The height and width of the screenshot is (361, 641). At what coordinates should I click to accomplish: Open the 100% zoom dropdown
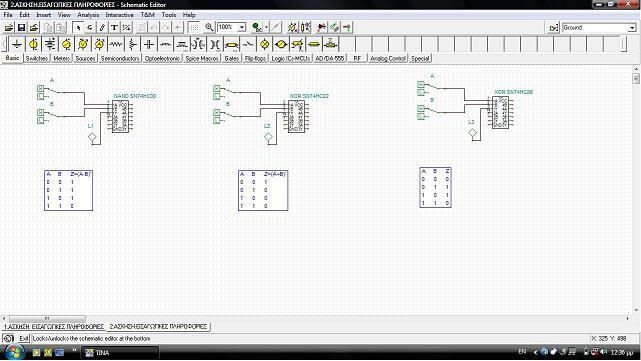242,27
